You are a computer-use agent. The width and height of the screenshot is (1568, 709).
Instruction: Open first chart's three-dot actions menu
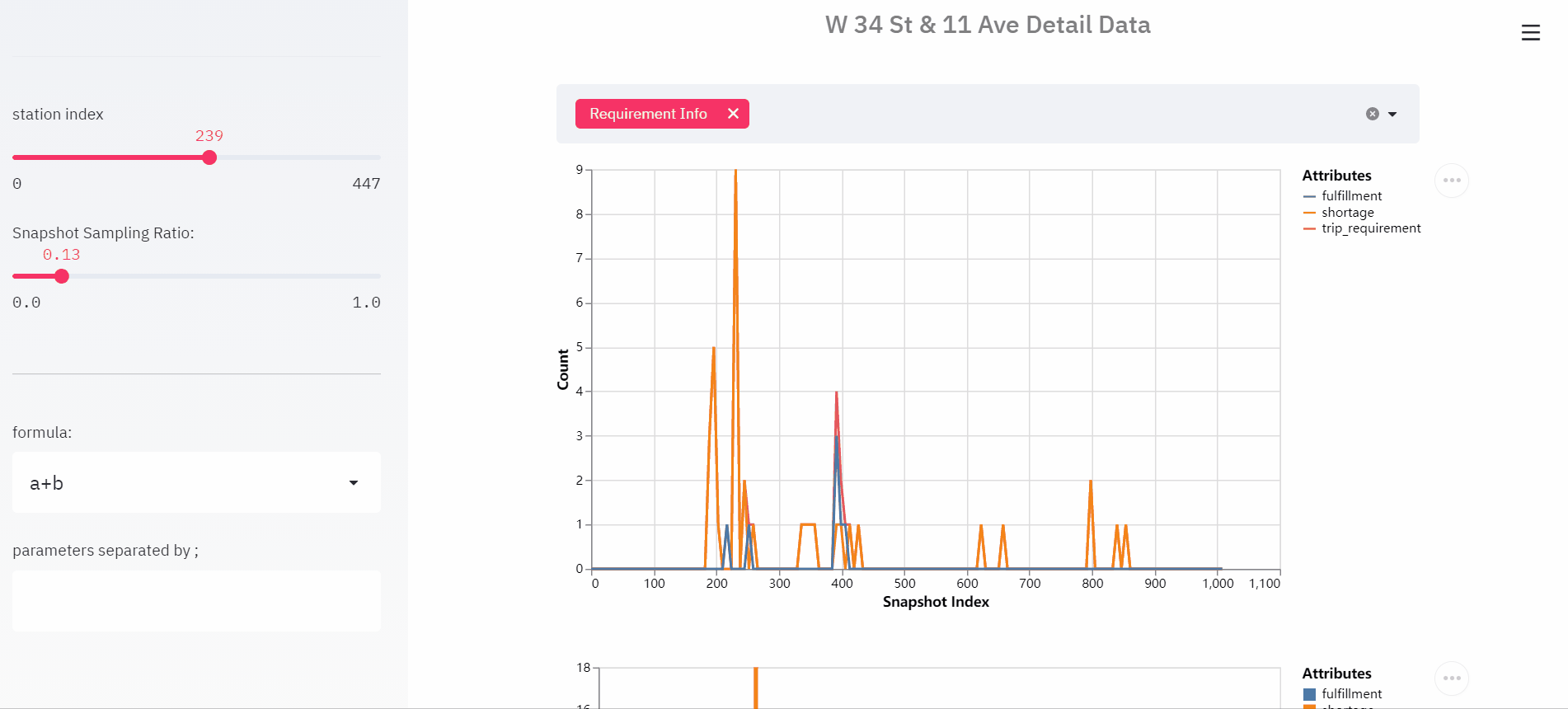(x=1452, y=181)
